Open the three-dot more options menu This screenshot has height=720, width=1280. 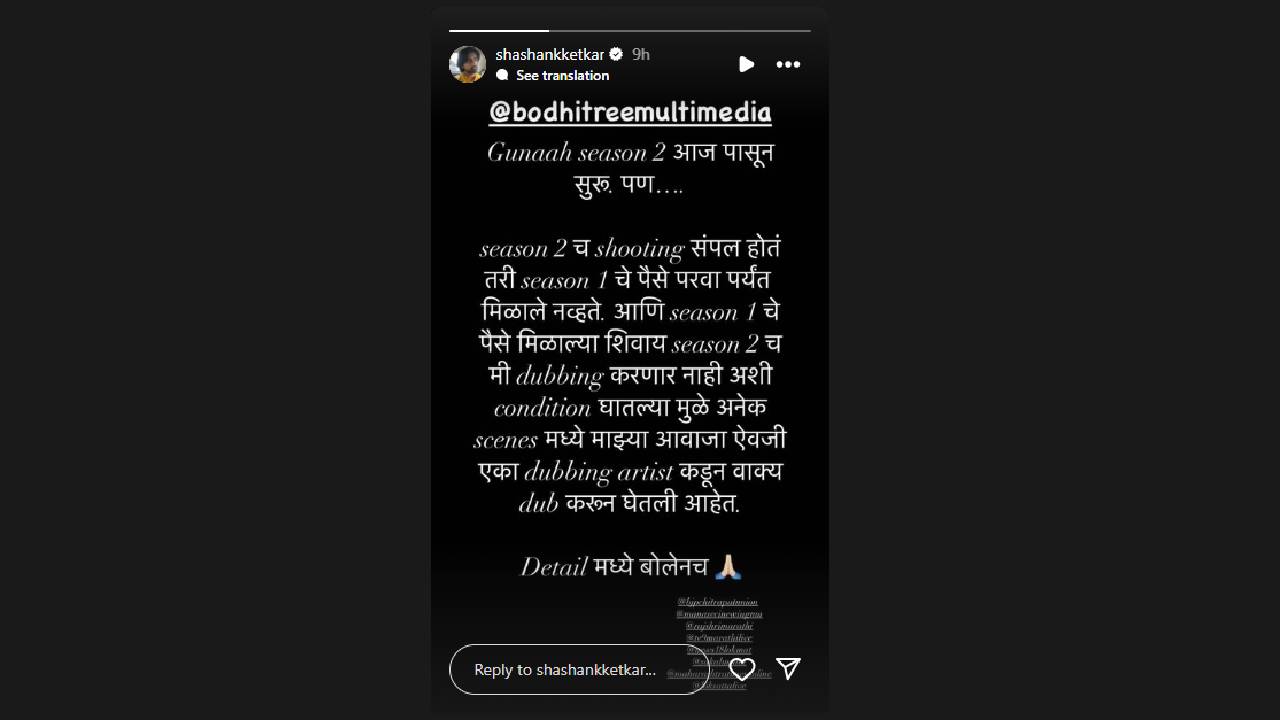coord(788,64)
